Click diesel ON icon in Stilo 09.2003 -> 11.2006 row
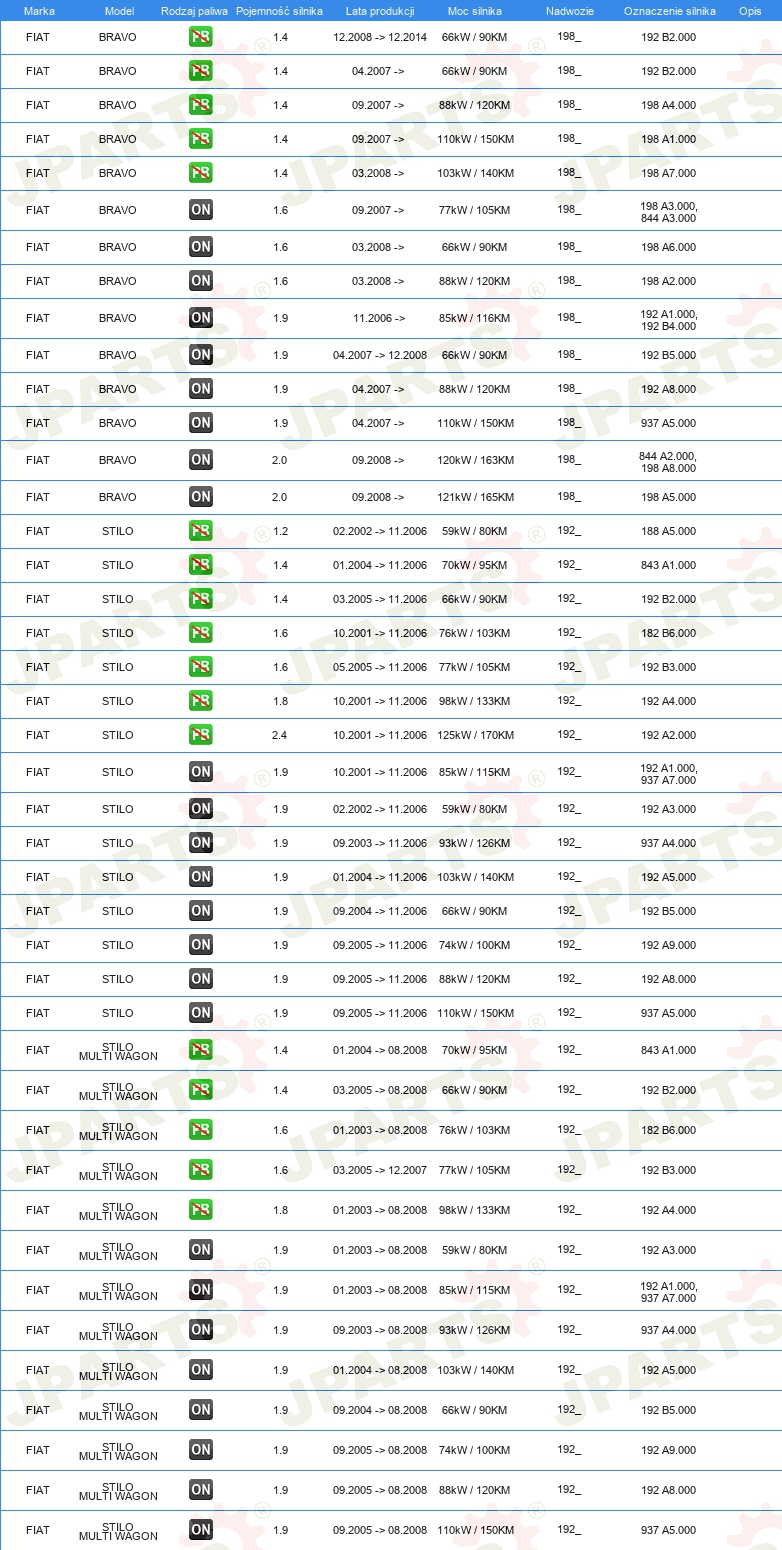Screen dimensions: 782x1550 201,843
